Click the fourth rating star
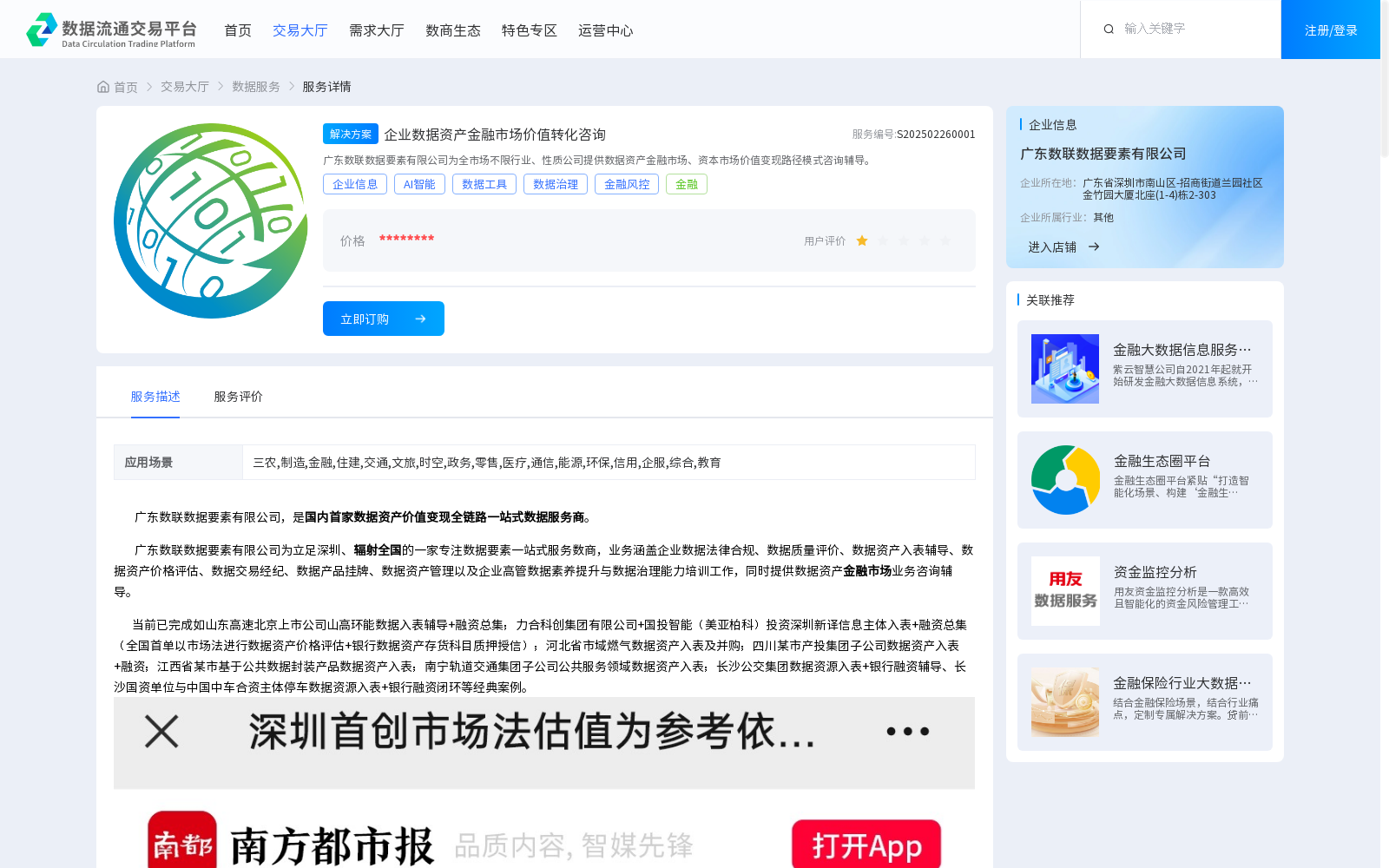Viewport: 1389px width, 868px height. 925,240
